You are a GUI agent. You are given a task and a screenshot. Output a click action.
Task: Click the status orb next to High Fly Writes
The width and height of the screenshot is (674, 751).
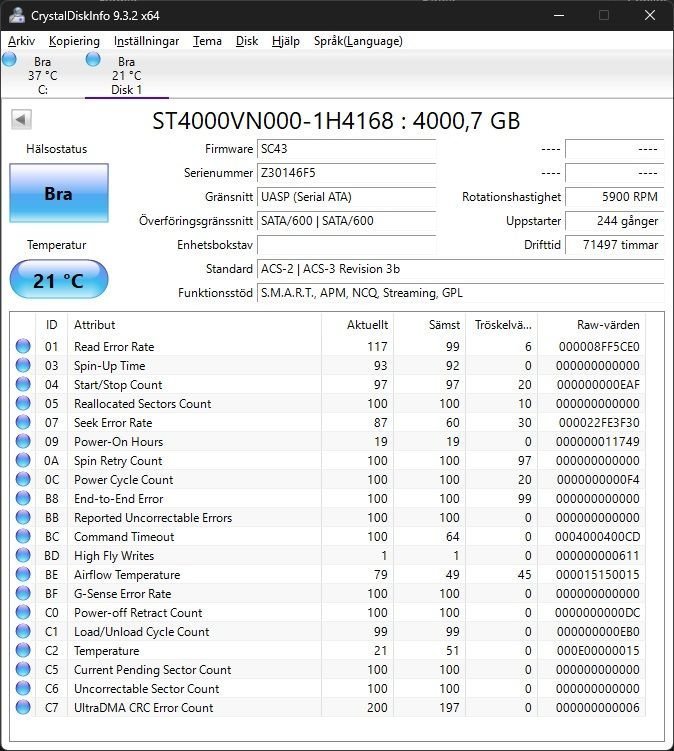click(x=23, y=556)
